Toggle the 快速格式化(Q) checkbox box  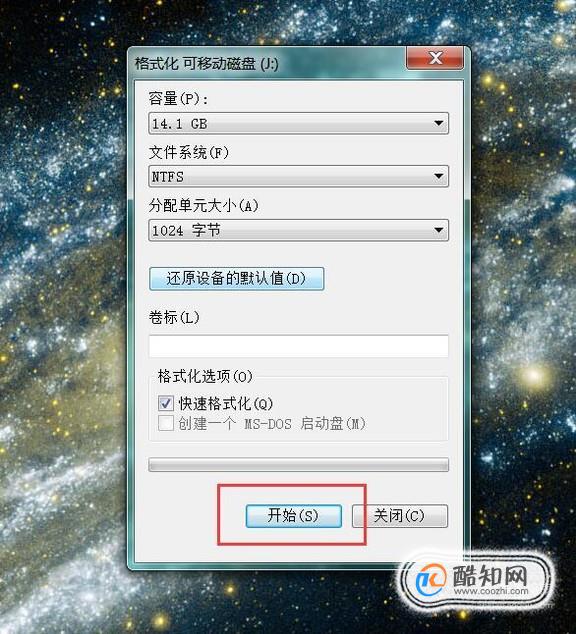pos(166,403)
